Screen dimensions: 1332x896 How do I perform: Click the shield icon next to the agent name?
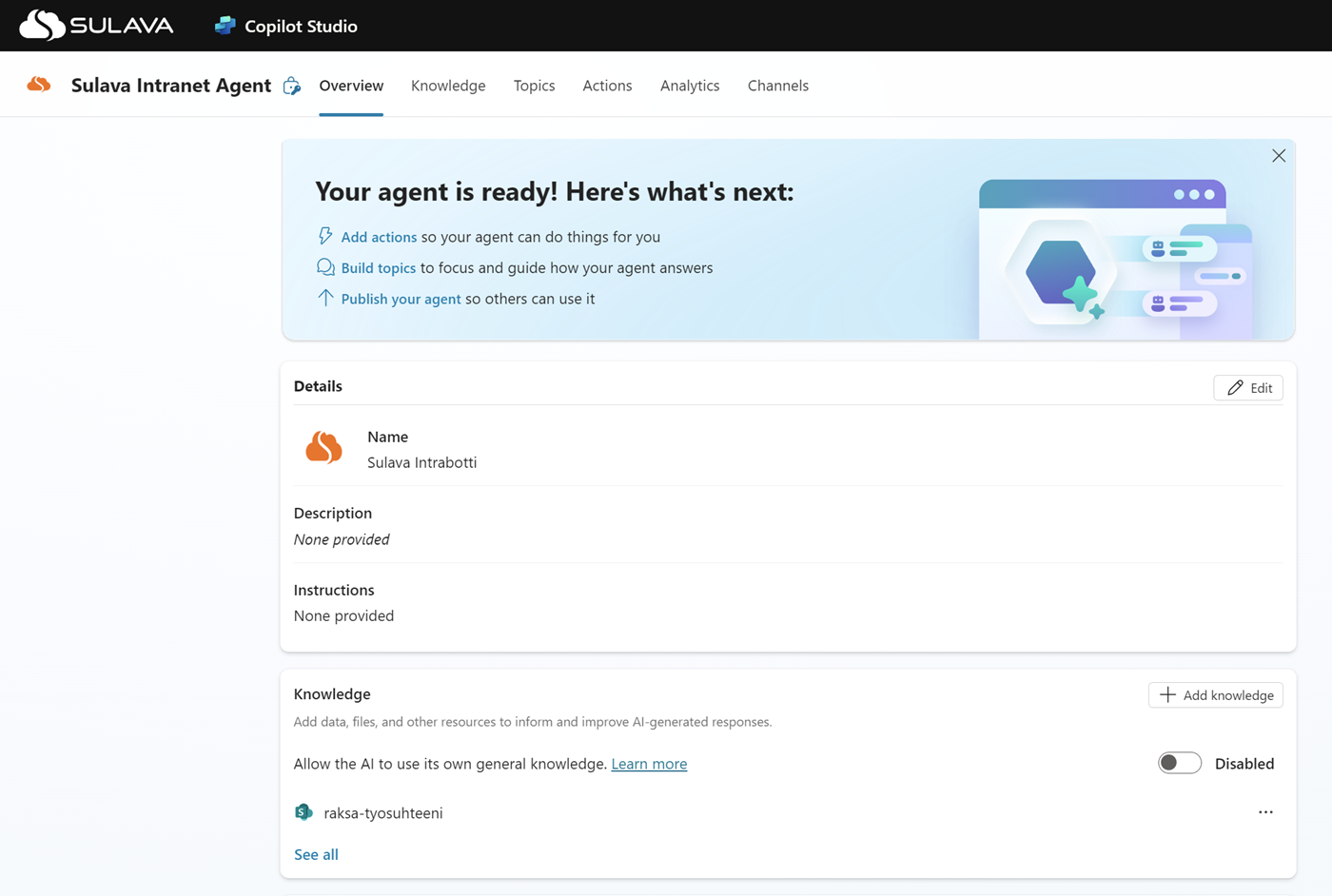tap(291, 86)
